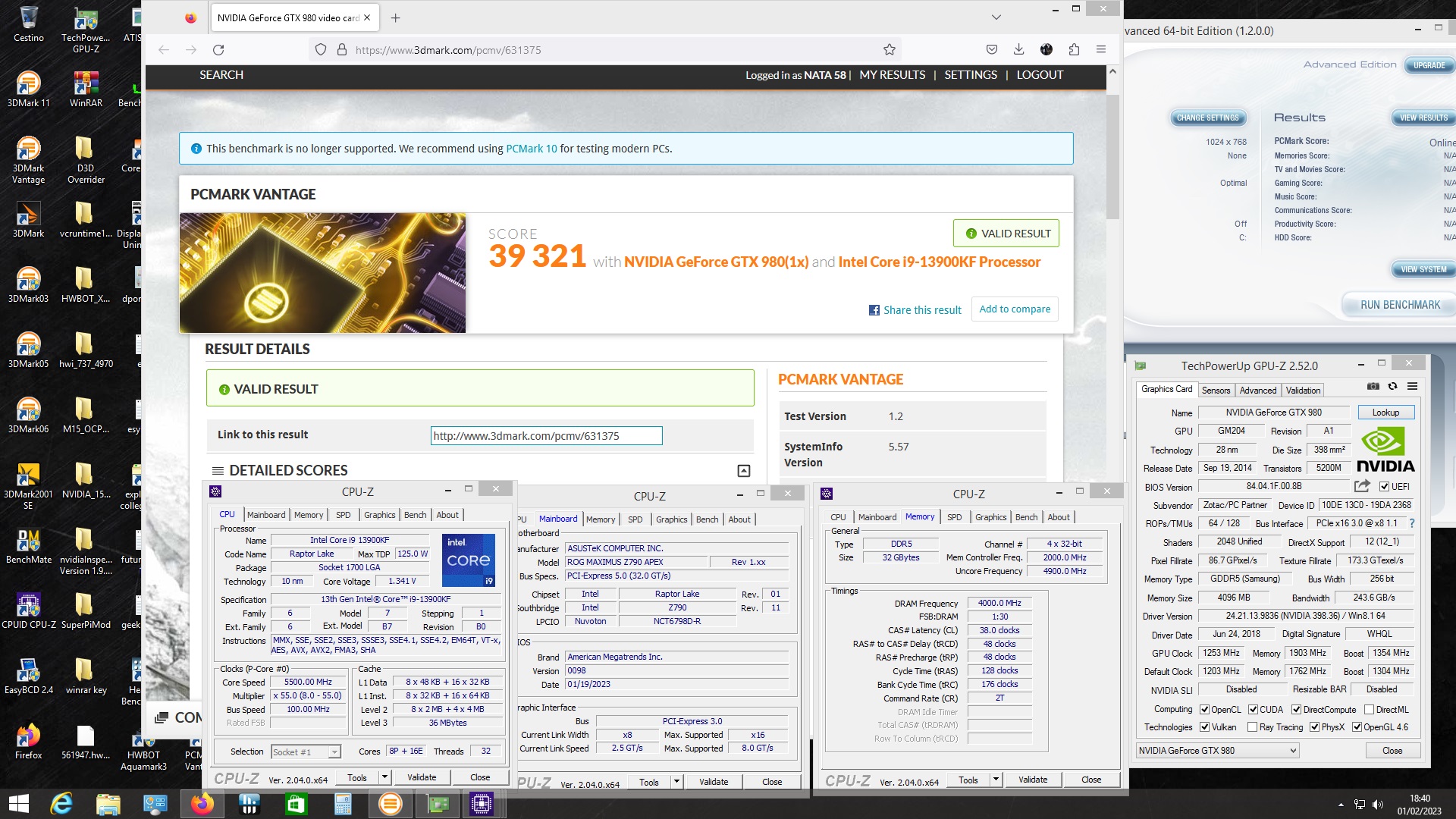Open Tools dropdown arrow in CPU-Z Mainboard window
Screen dimensions: 1456x819
(676, 782)
